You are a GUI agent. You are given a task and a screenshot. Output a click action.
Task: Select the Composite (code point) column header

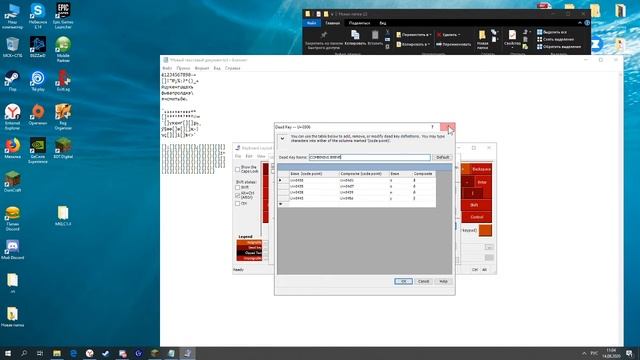click(x=364, y=174)
